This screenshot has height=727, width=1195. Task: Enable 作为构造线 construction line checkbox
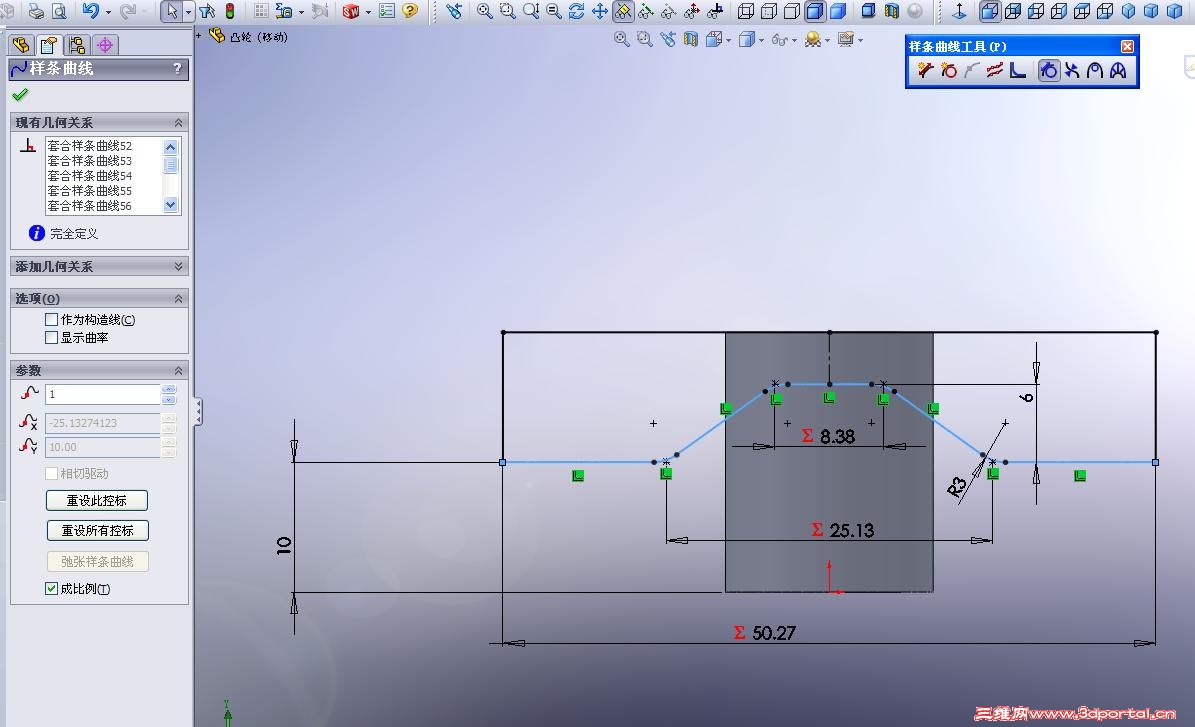pyautogui.click(x=52, y=319)
